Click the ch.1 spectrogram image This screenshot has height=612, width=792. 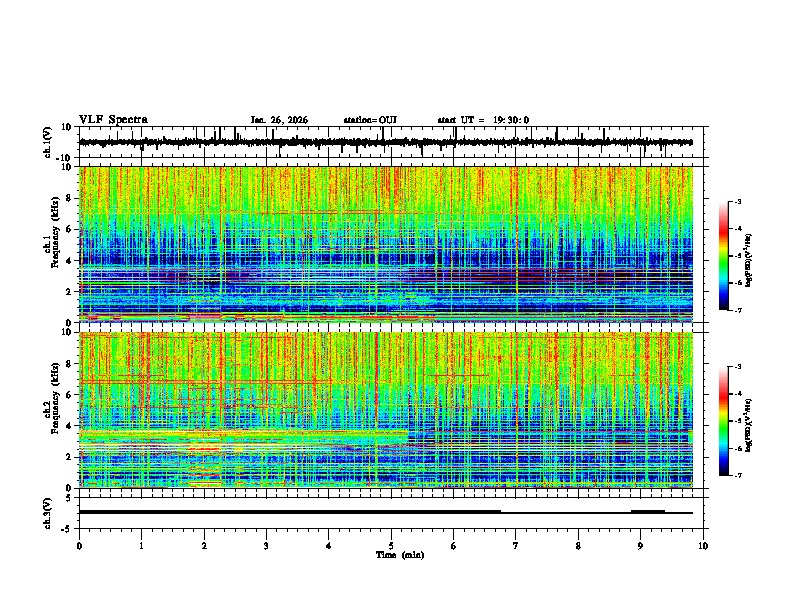click(x=386, y=244)
